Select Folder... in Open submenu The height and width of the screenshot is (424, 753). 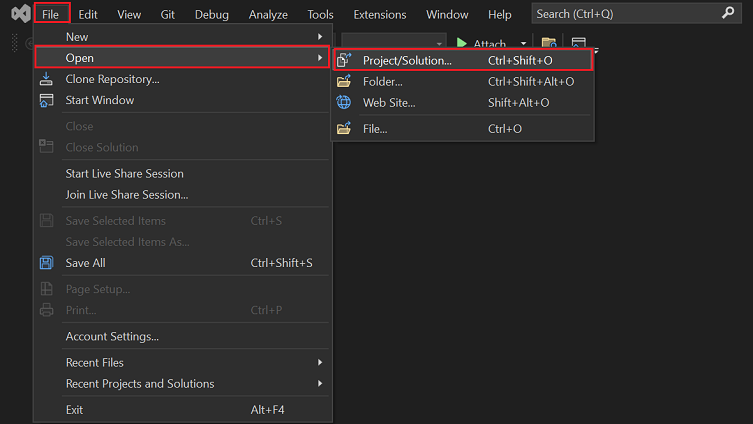(x=463, y=82)
